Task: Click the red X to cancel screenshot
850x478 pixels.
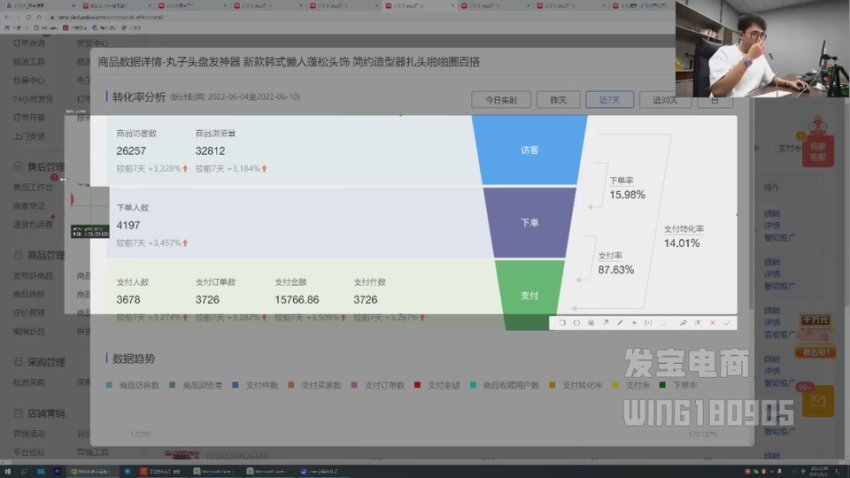Action: coord(712,323)
